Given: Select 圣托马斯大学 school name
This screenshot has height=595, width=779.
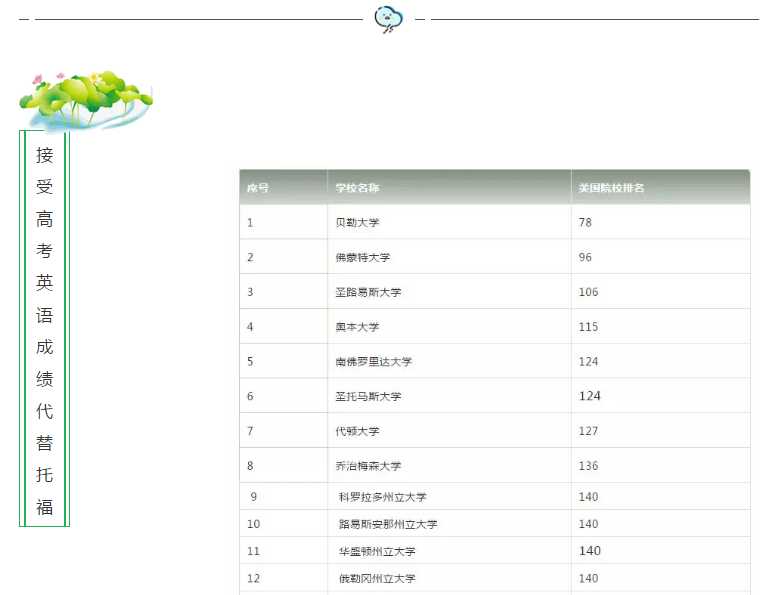Looking at the screenshot, I should 368,397.
